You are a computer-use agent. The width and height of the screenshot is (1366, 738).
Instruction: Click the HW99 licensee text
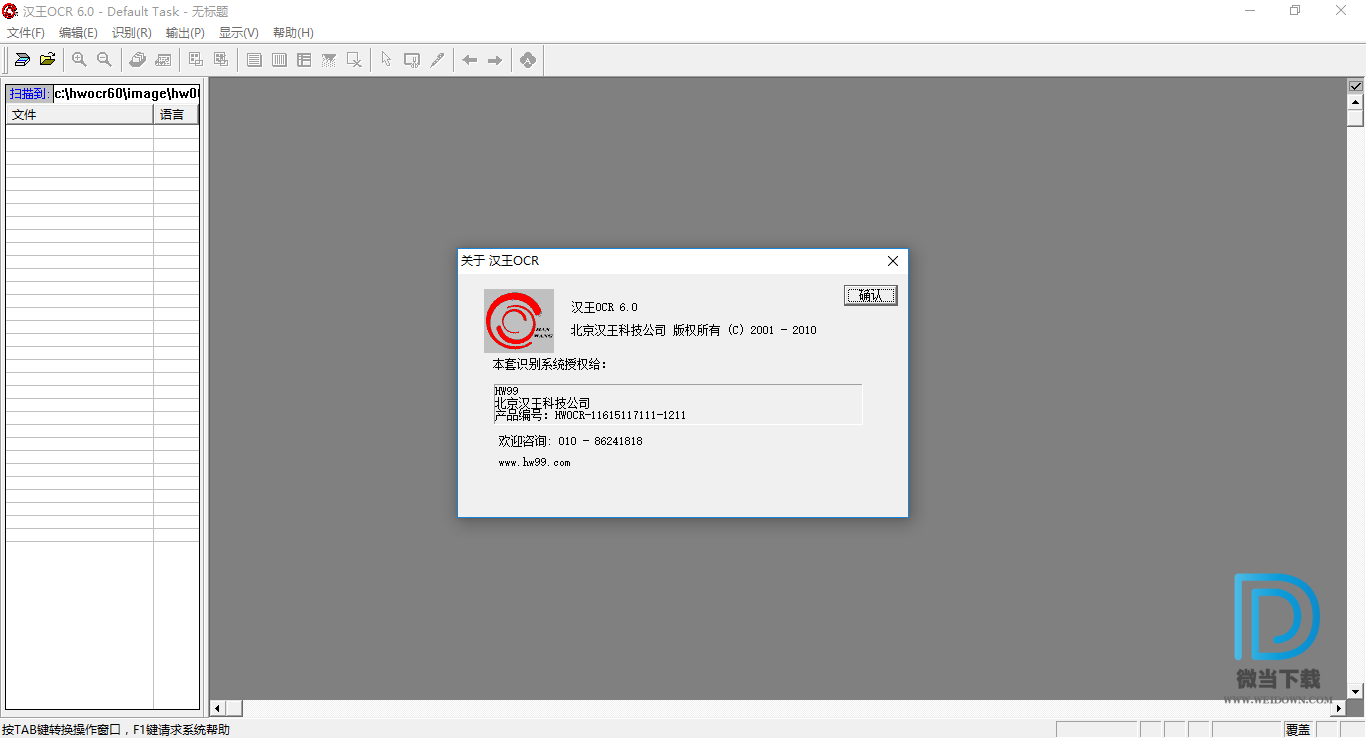[506, 390]
